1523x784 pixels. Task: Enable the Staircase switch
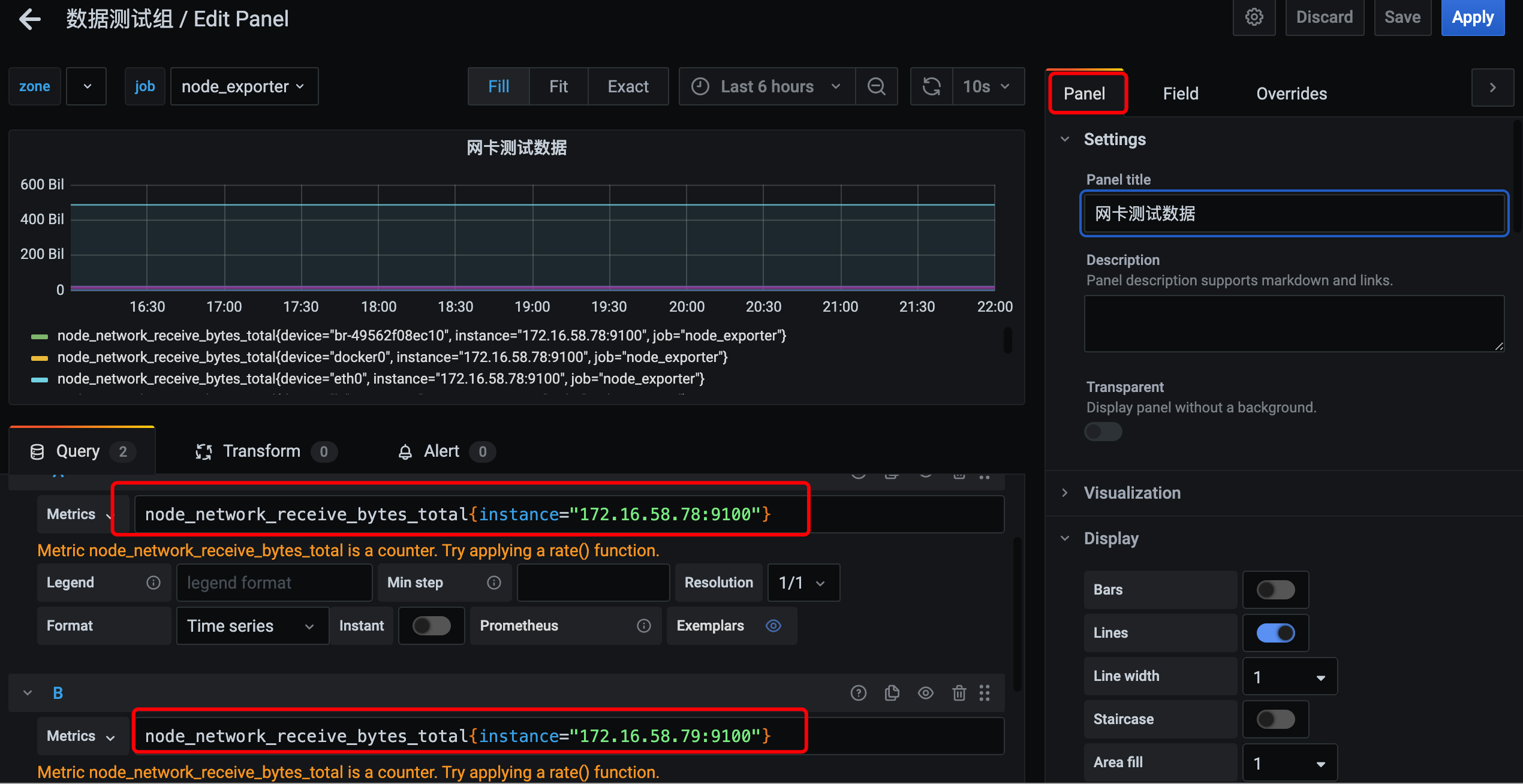1276,719
